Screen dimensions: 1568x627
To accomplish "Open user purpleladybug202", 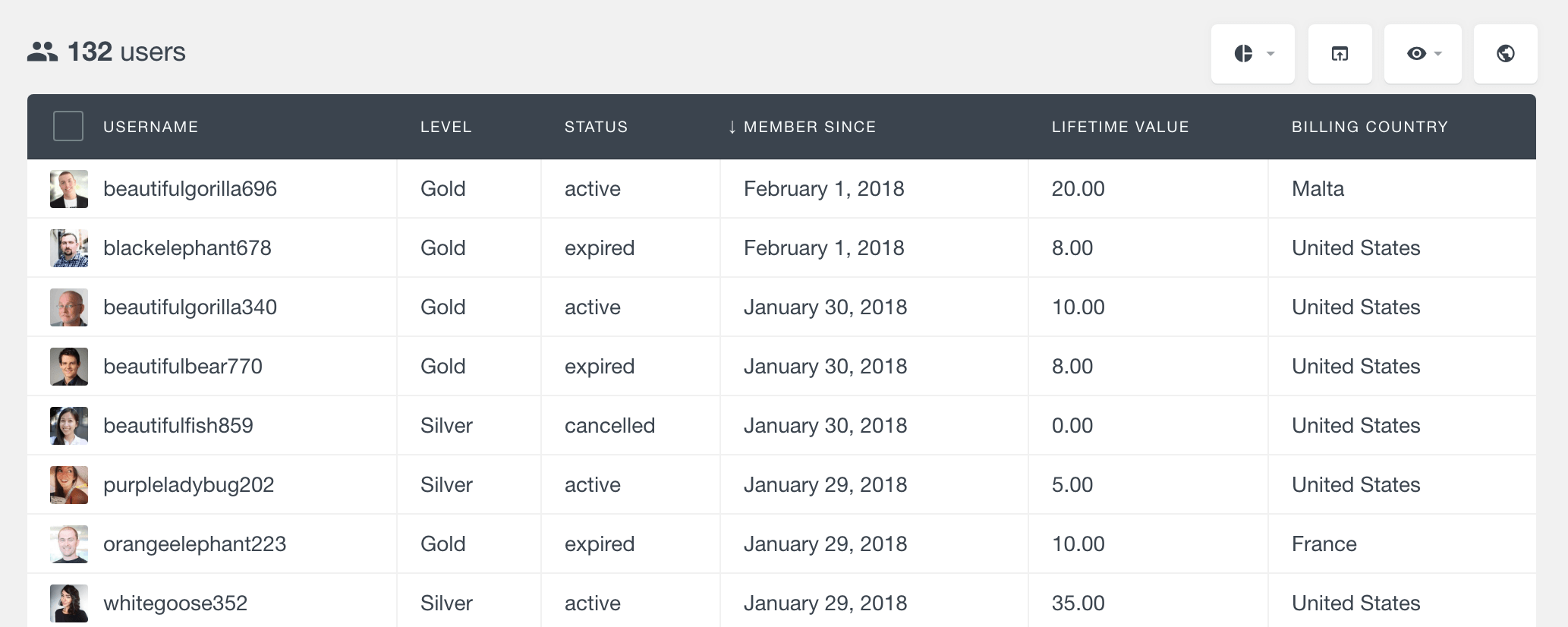I will tap(189, 485).
